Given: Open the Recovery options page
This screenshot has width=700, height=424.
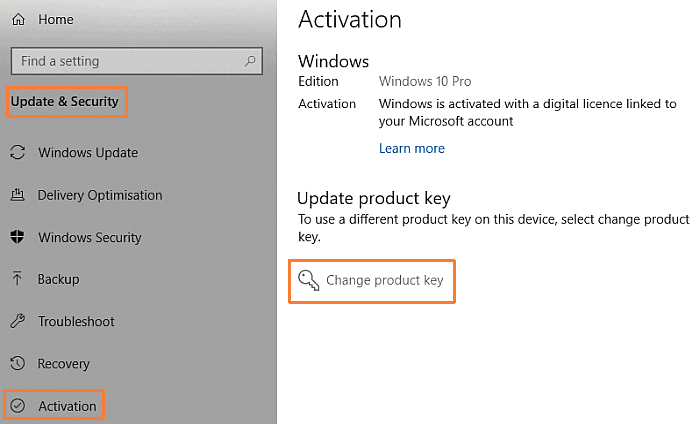Looking at the screenshot, I should 63,364.
